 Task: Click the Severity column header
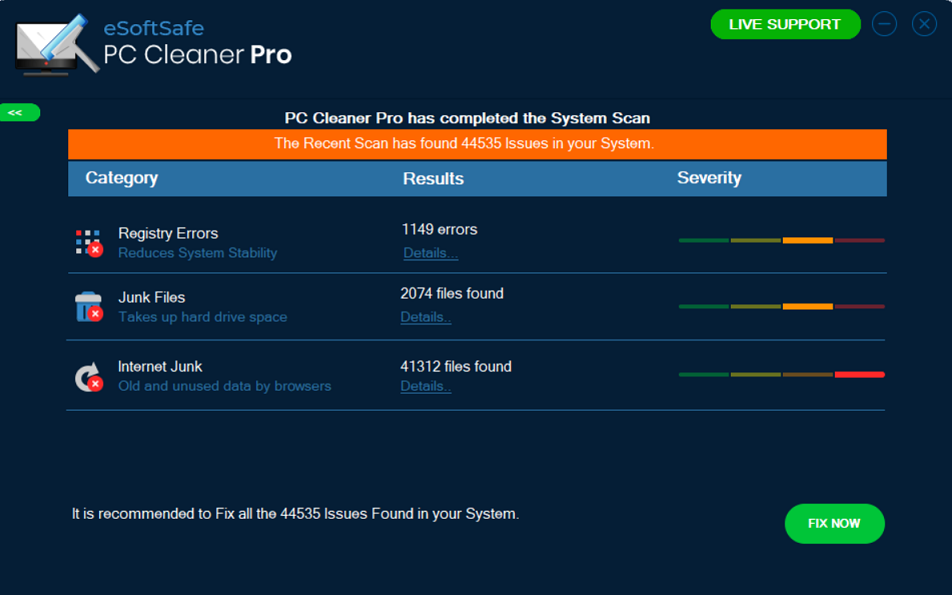point(709,178)
